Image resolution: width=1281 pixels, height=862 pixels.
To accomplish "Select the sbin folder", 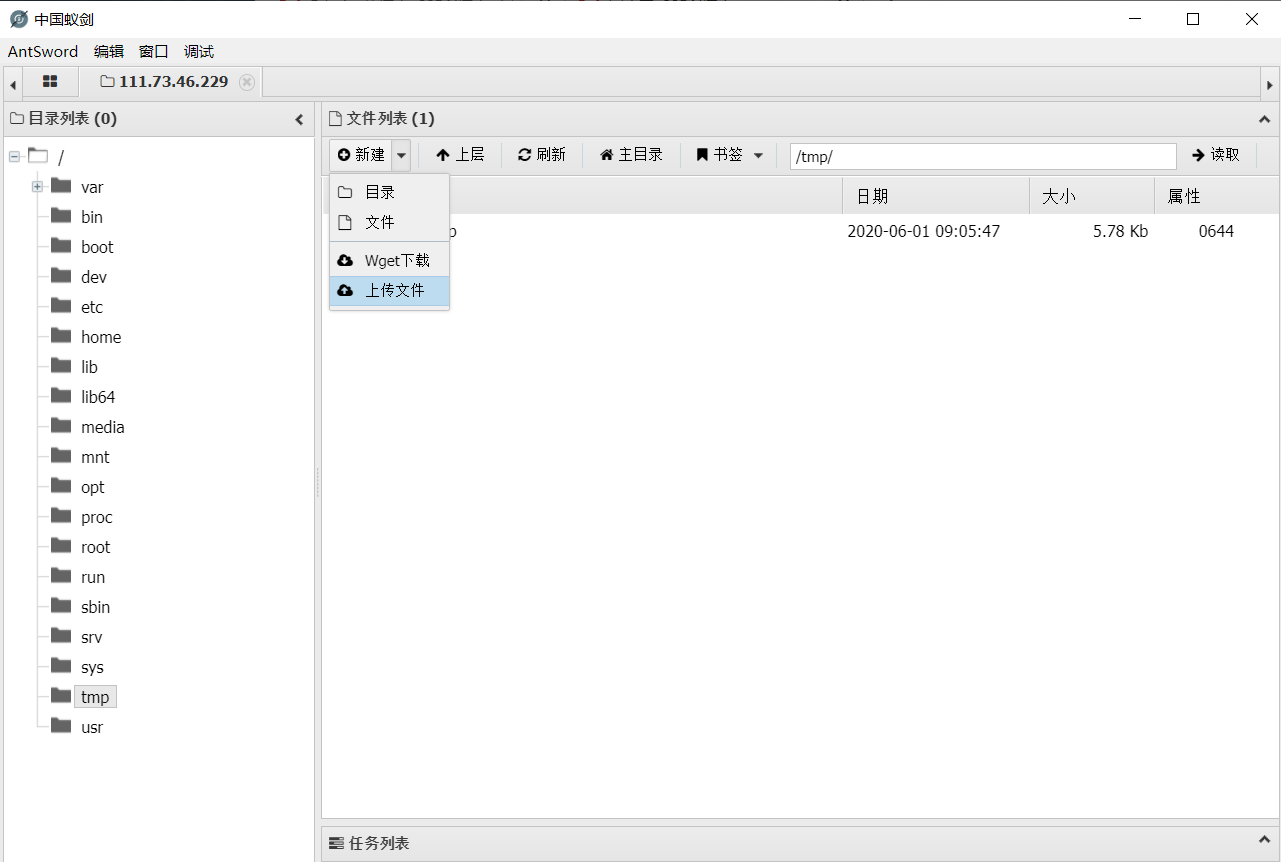I will coord(95,607).
